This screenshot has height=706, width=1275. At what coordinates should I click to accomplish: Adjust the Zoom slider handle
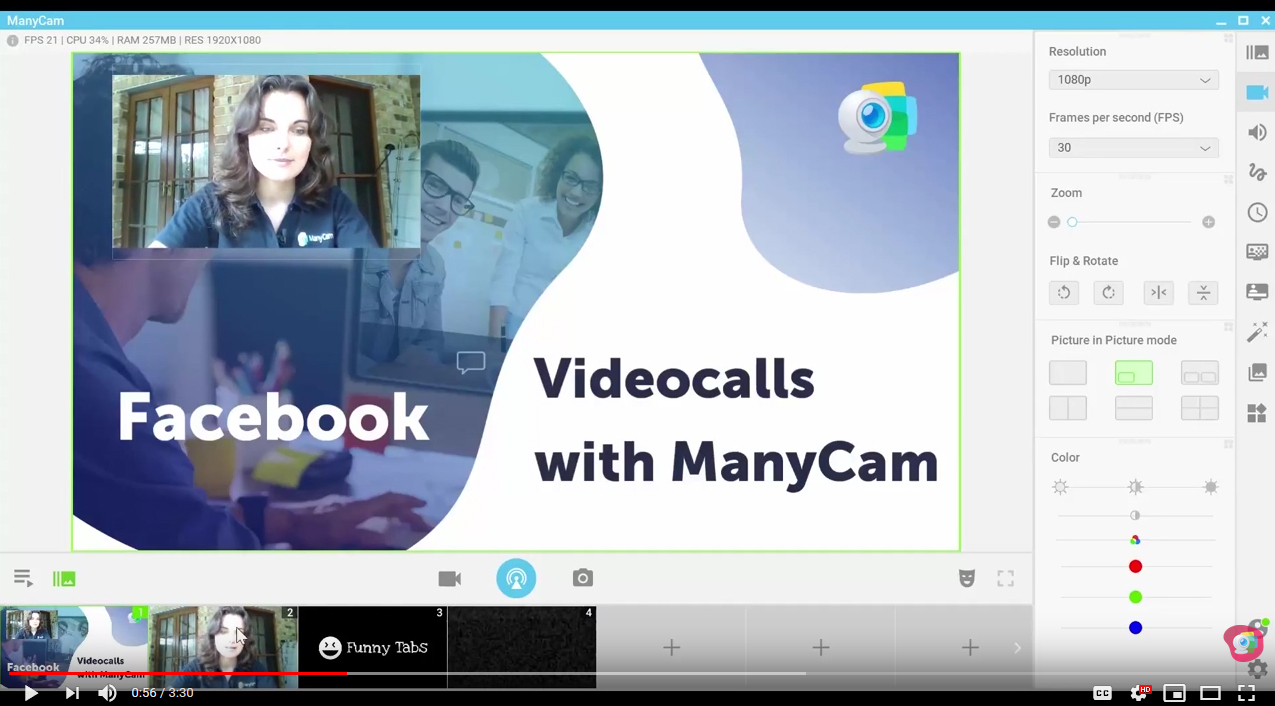[x=1072, y=222]
